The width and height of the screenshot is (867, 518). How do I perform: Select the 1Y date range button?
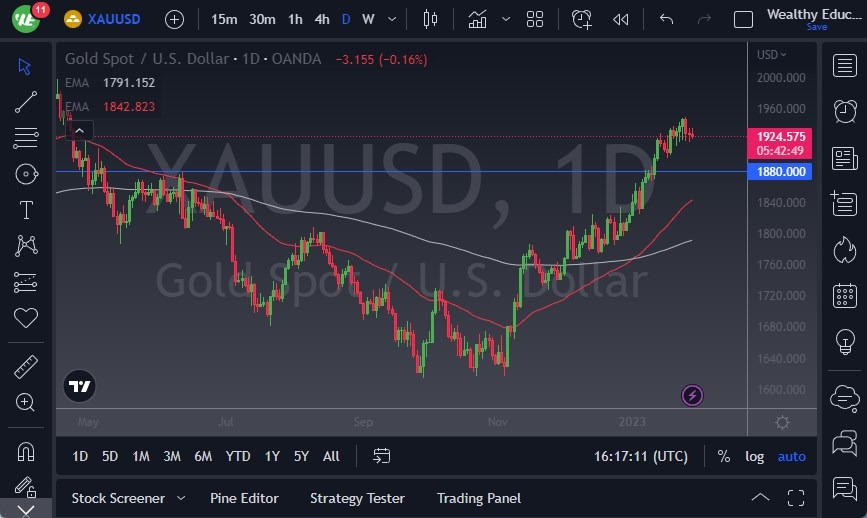(x=272, y=456)
